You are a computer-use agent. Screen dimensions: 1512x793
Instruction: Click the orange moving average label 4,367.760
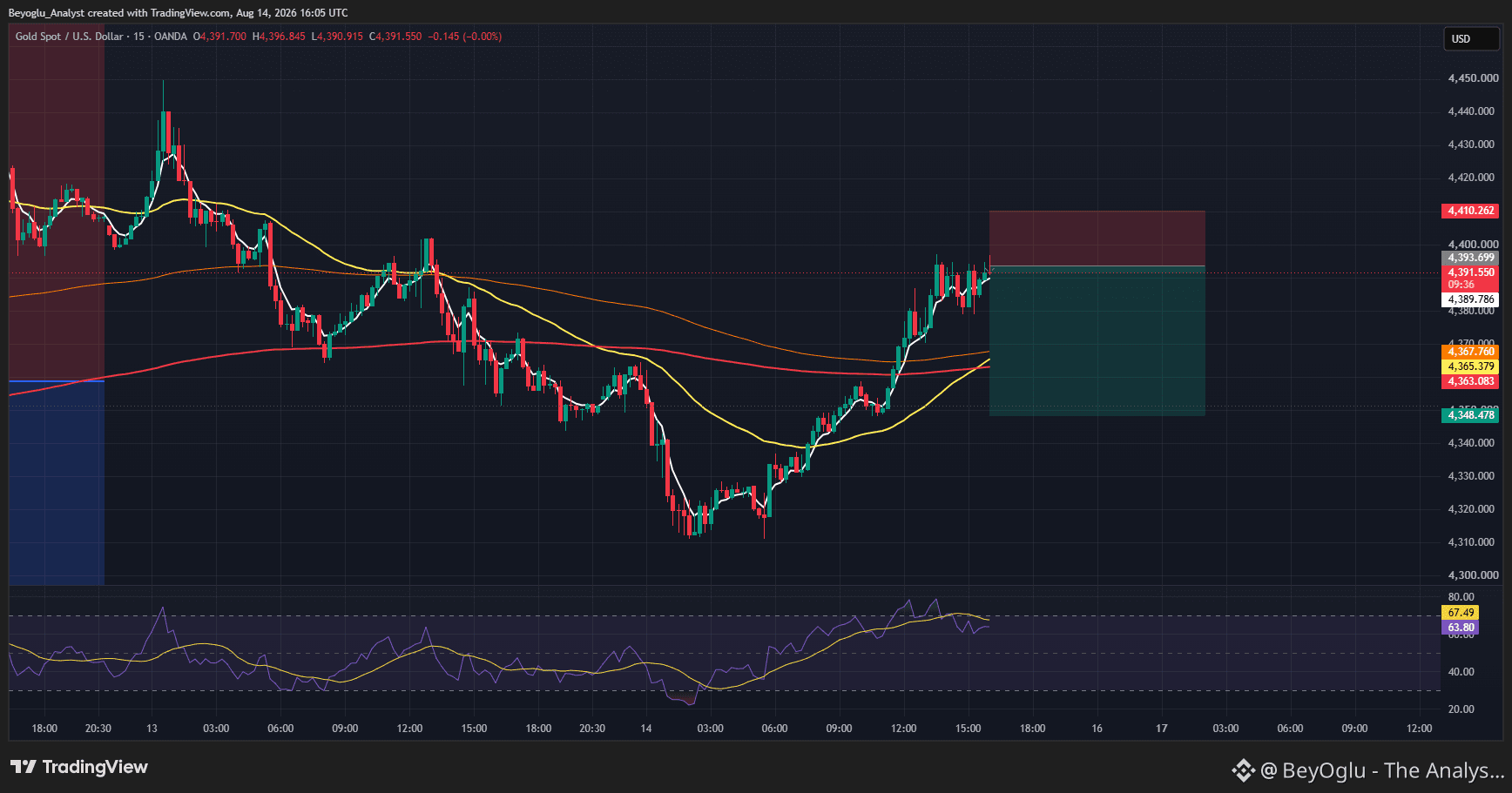point(1471,352)
